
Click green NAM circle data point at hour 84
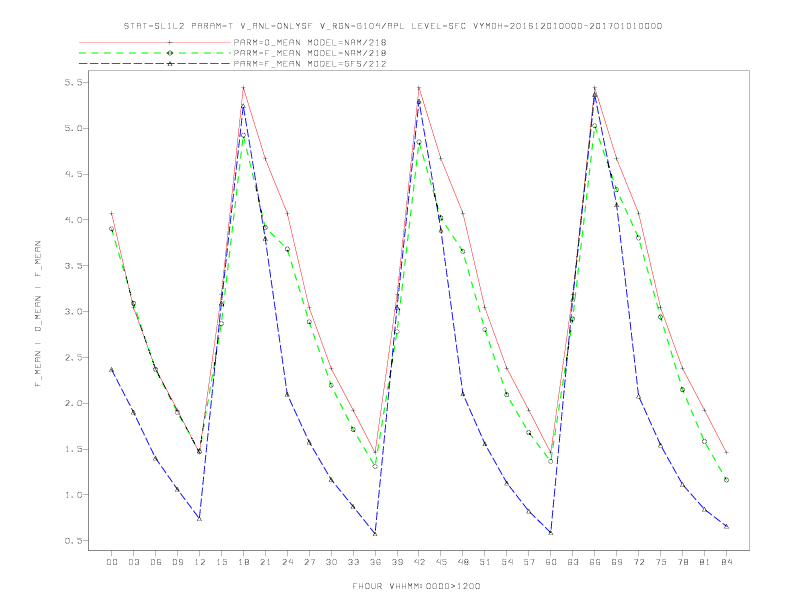coord(726,480)
